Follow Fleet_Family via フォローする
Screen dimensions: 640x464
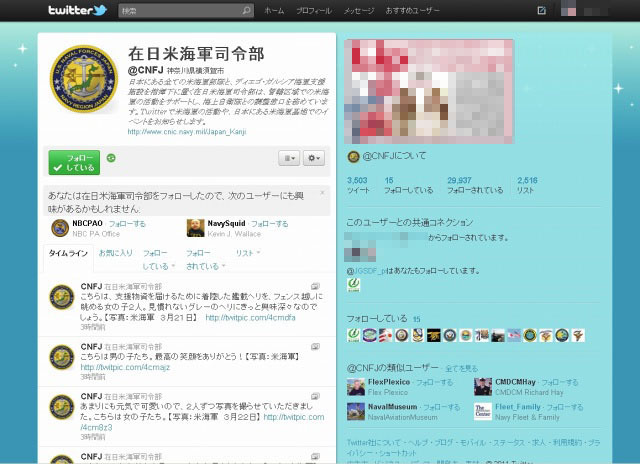(x=565, y=407)
